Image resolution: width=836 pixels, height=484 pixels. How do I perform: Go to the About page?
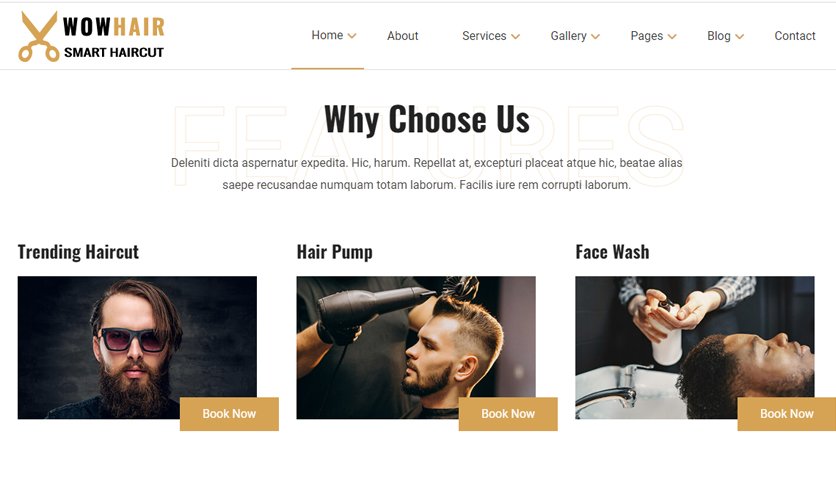coord(403,36)
